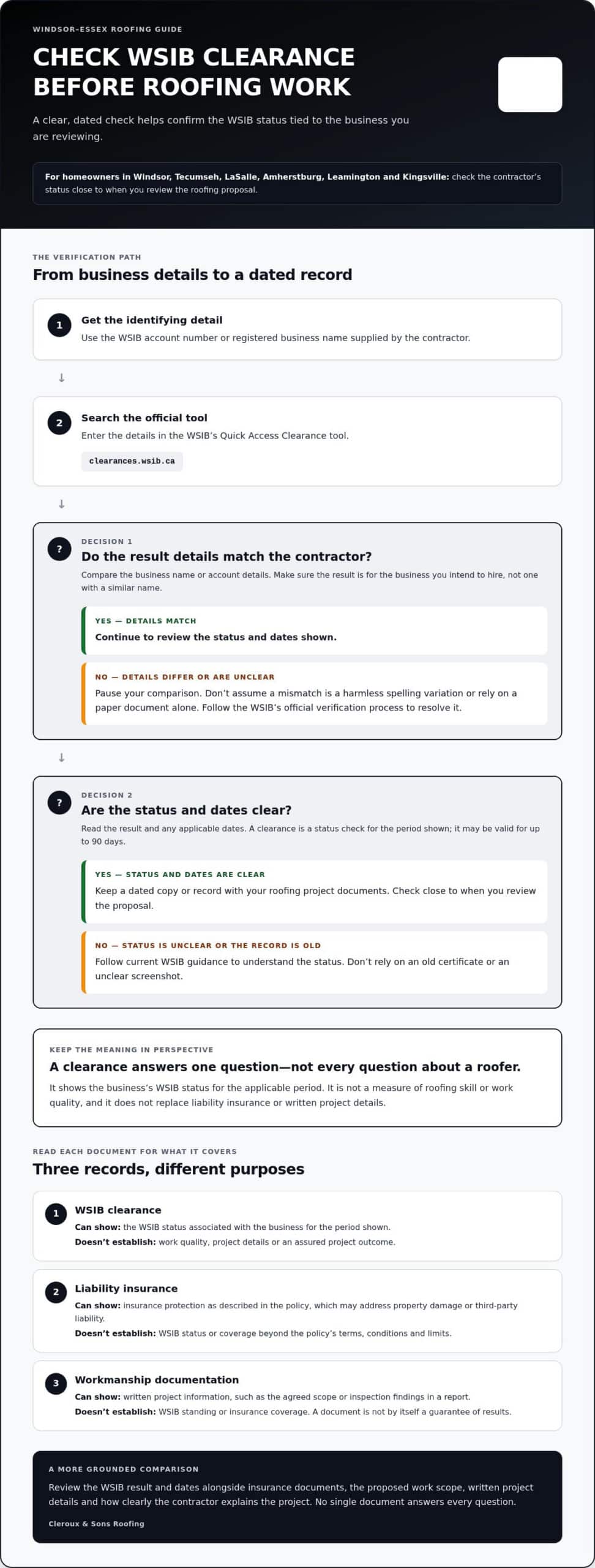Select the No — Details Differ or Are Unclear box
The image size is (595, 1568).
click(315, 694)
